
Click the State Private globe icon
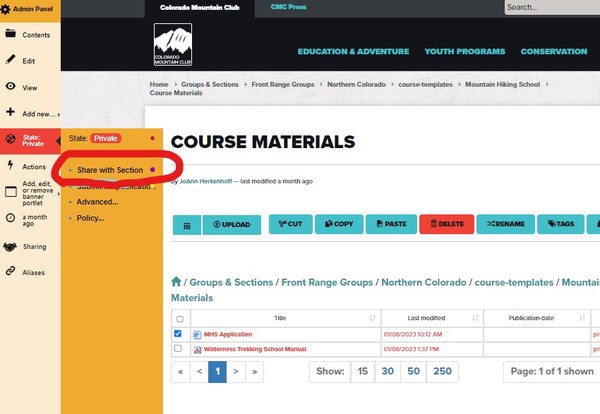coord(11,139)
